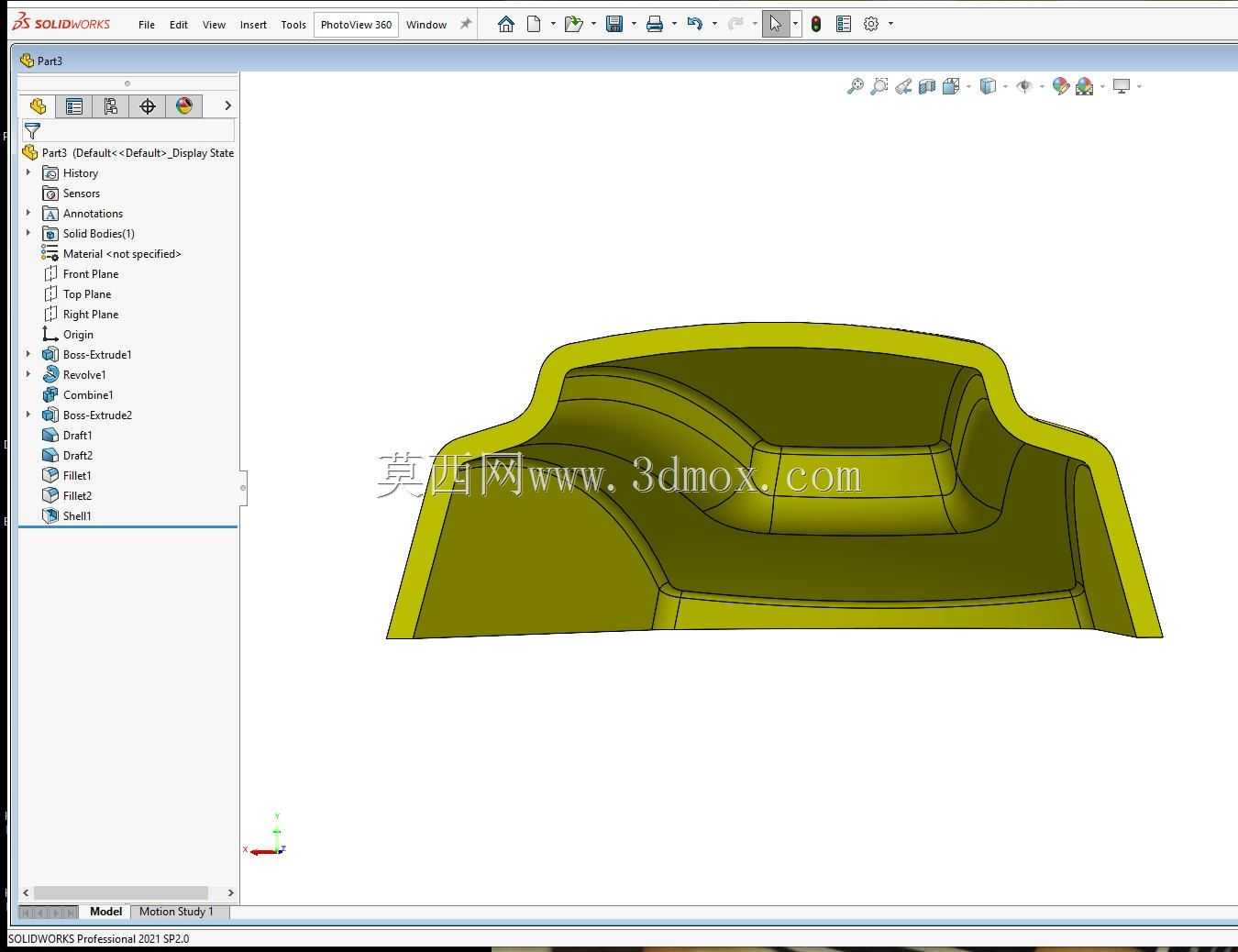1238x952 pixels.
Task: Open the File menu
Action: 147,25
